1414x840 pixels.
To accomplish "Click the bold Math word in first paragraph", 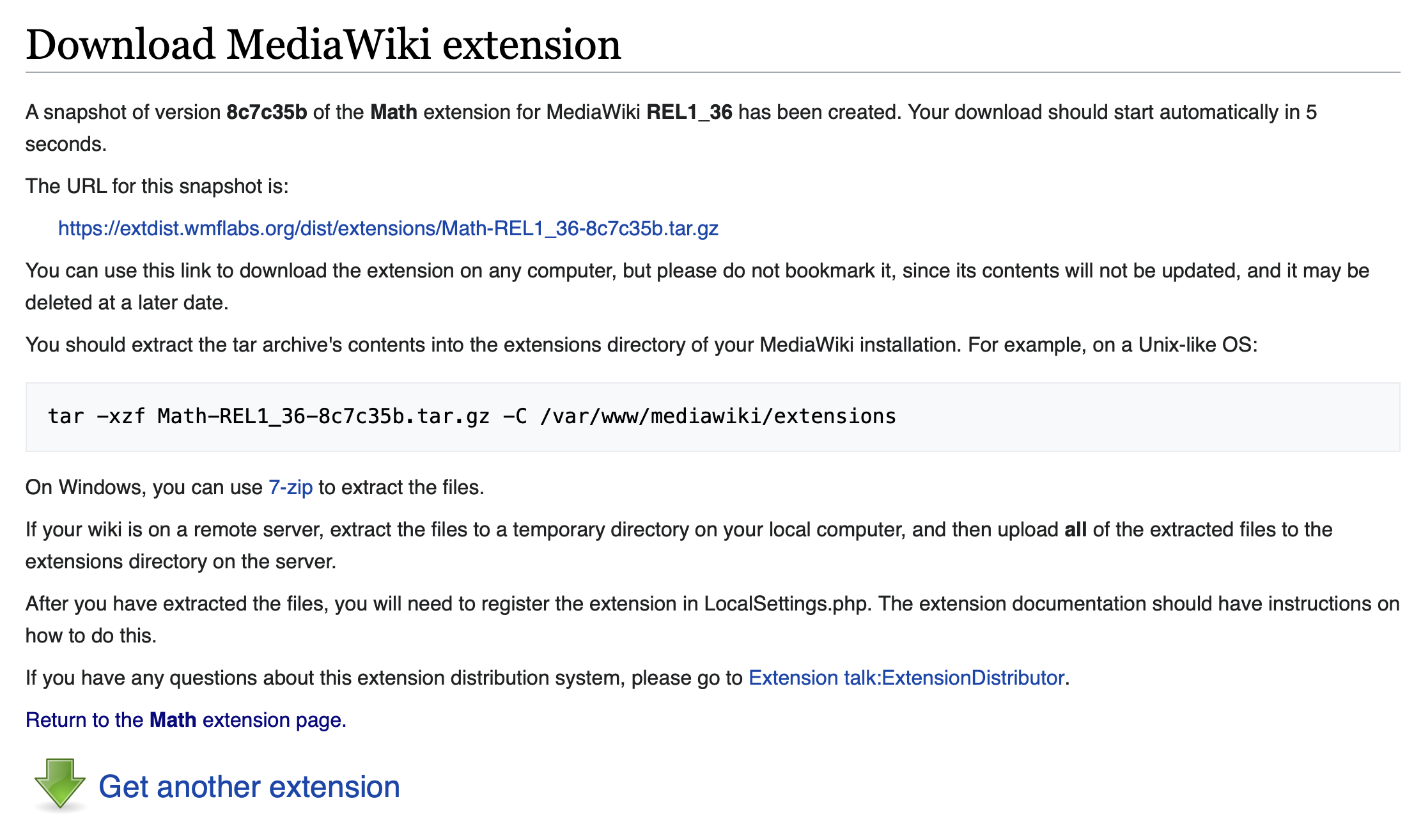I will (x=393, y=113).
